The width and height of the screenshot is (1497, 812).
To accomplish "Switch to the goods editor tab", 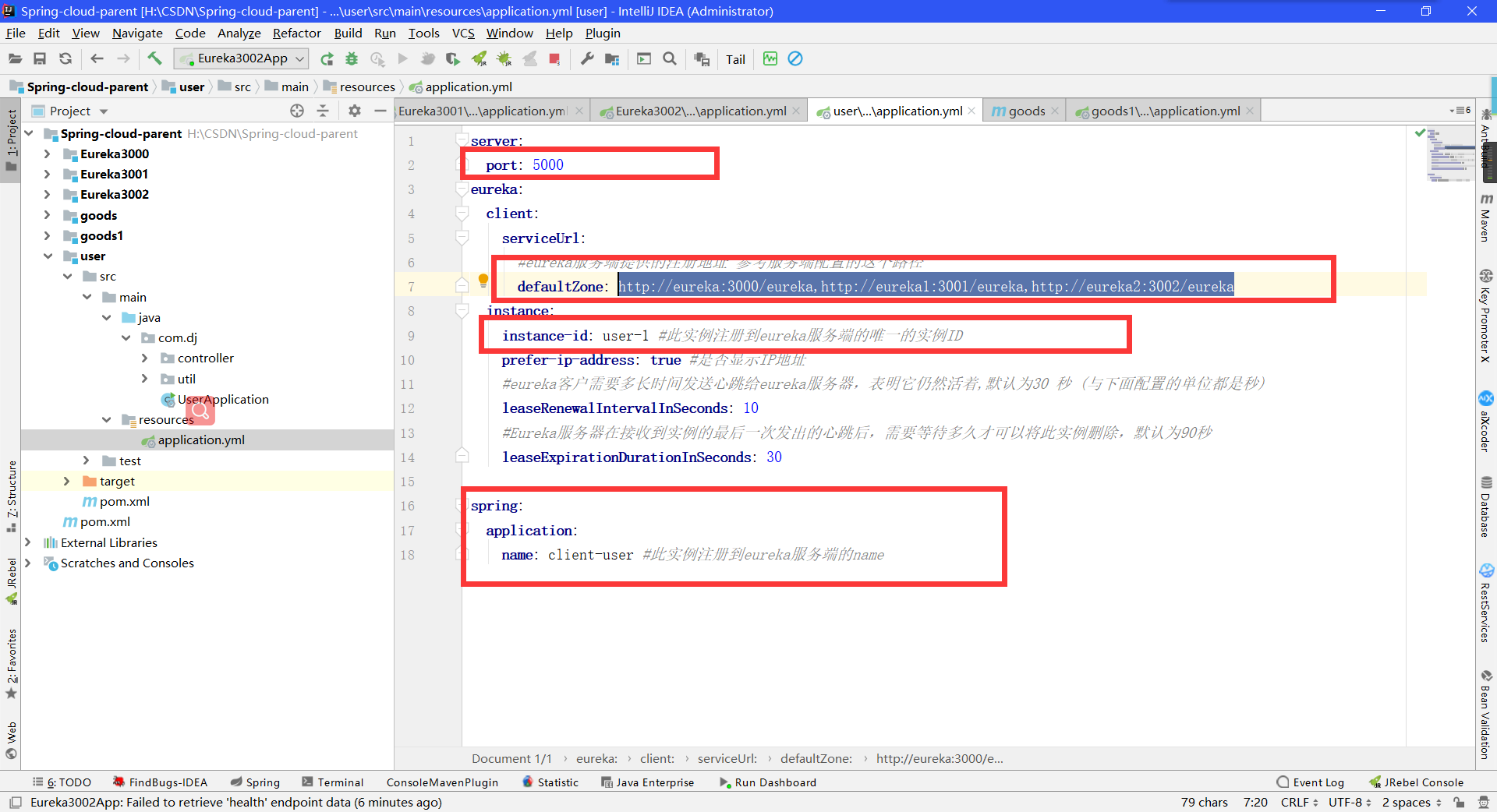I will click(x=1025, y=111).
